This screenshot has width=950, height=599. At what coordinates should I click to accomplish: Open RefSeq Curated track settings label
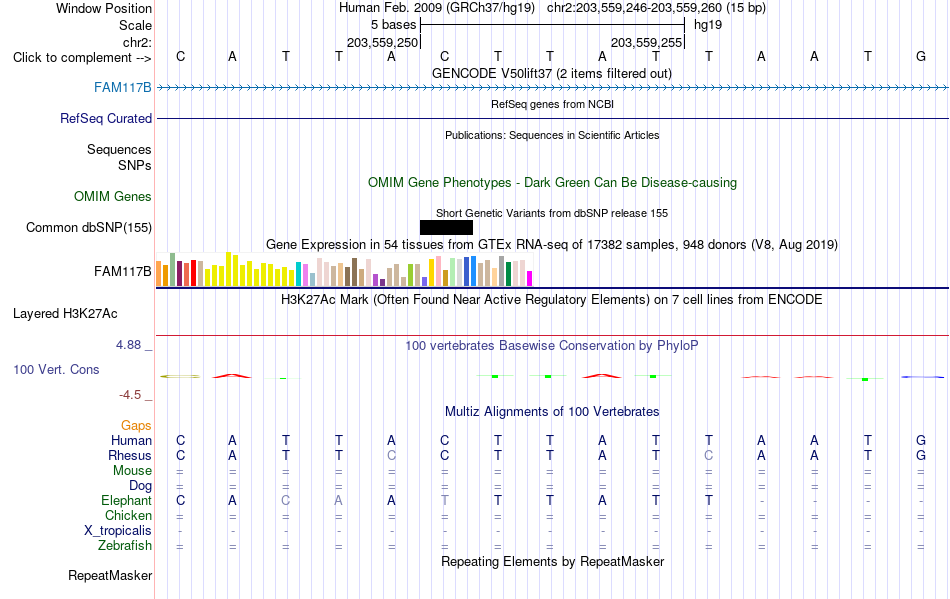[x=105, y=119]
